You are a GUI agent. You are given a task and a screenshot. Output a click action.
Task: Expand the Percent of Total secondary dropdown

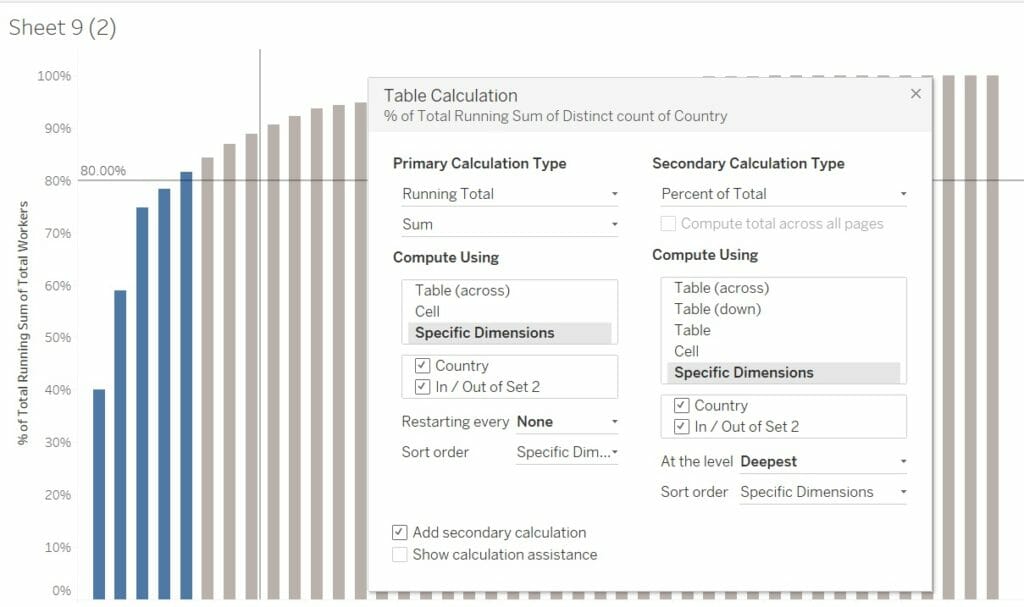coord(783,194)
